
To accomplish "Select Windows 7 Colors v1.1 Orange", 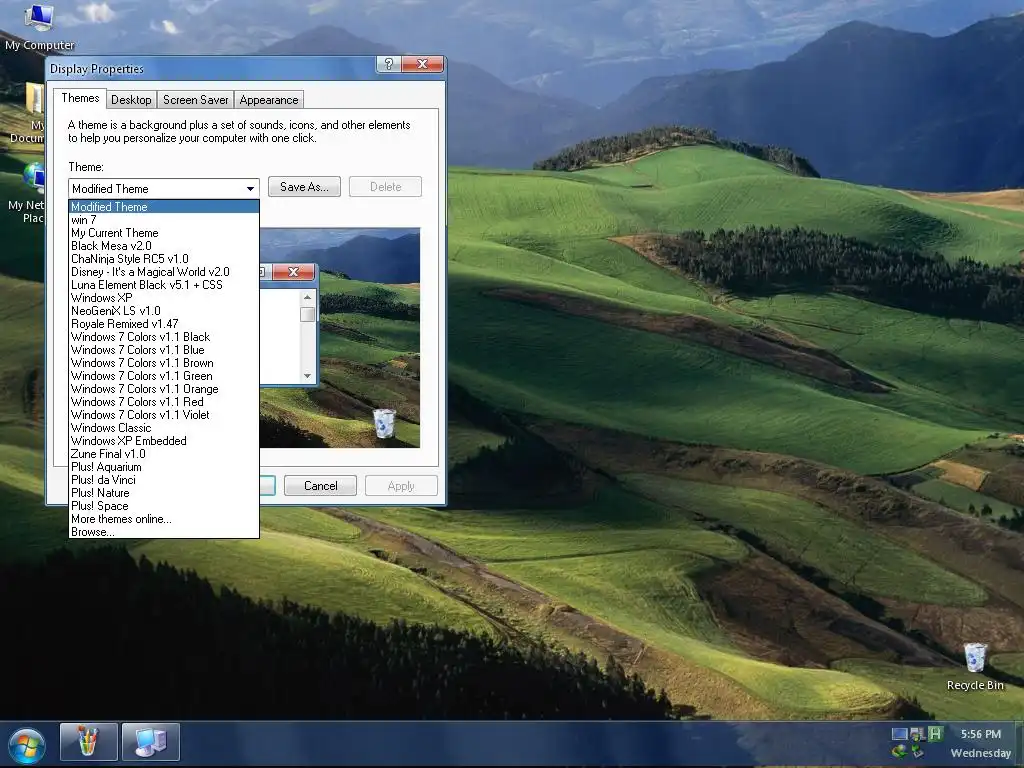I will 164,389.
